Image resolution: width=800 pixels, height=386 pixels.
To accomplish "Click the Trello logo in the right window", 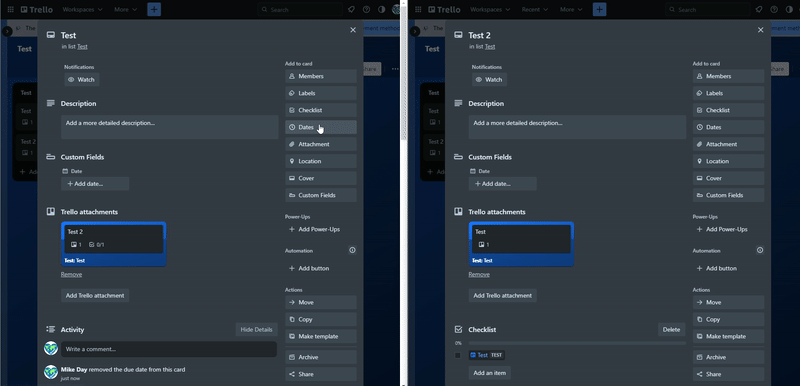I will 444,10.
